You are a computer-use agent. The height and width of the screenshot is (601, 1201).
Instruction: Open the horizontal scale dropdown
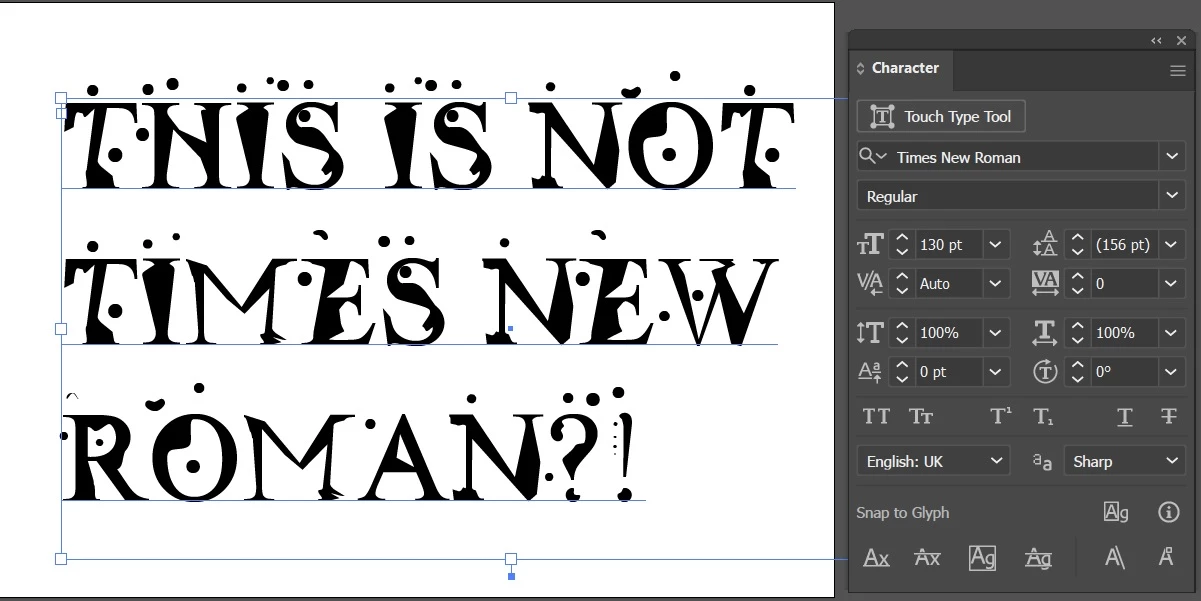[1171, 332]
